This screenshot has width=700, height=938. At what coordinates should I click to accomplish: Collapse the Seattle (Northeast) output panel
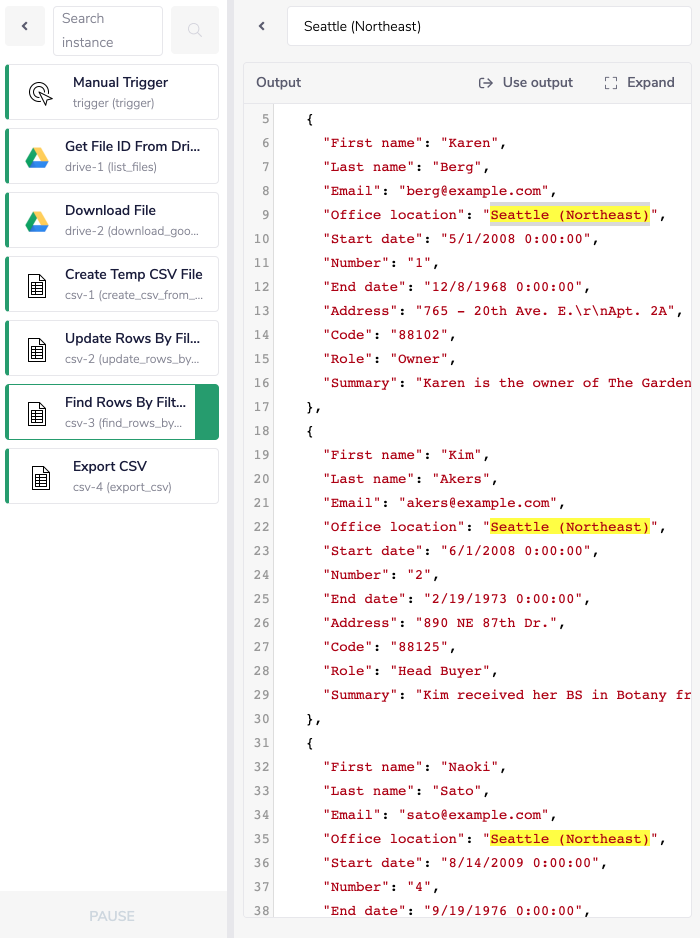click(x=260, y=27)
